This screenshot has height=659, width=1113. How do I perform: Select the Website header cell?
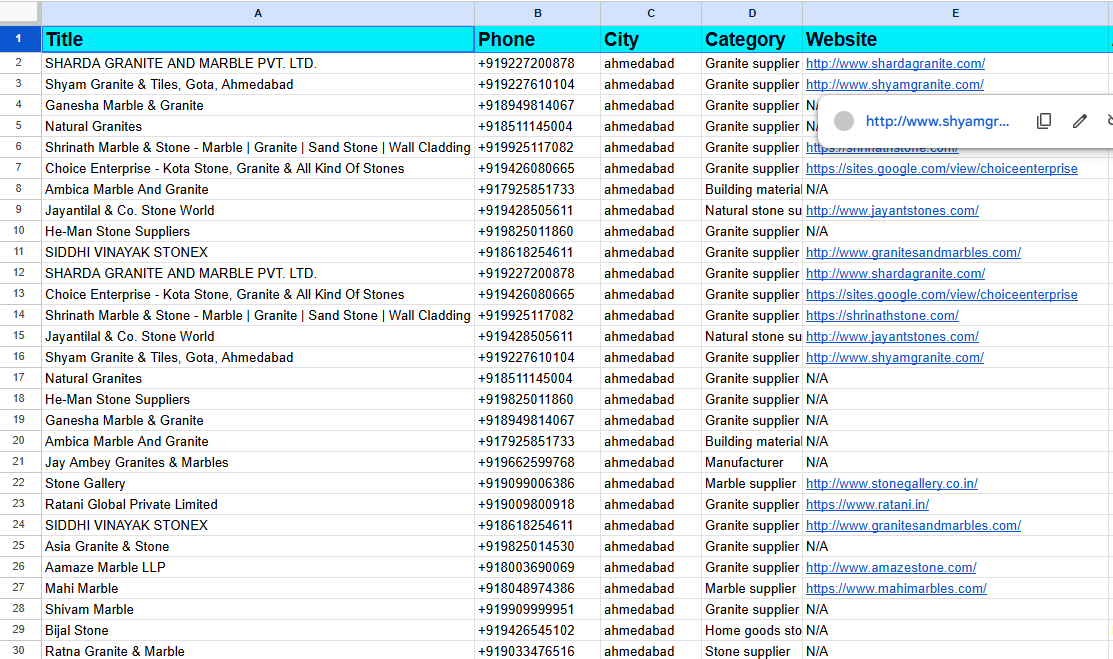pyautogui.click(x=955, y=39)
